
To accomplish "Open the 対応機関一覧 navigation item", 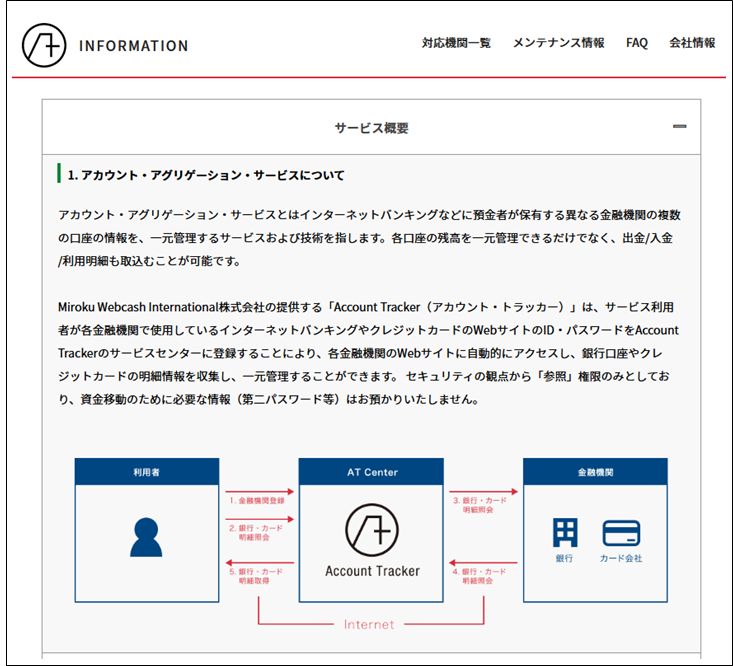I will coord(456,43).
